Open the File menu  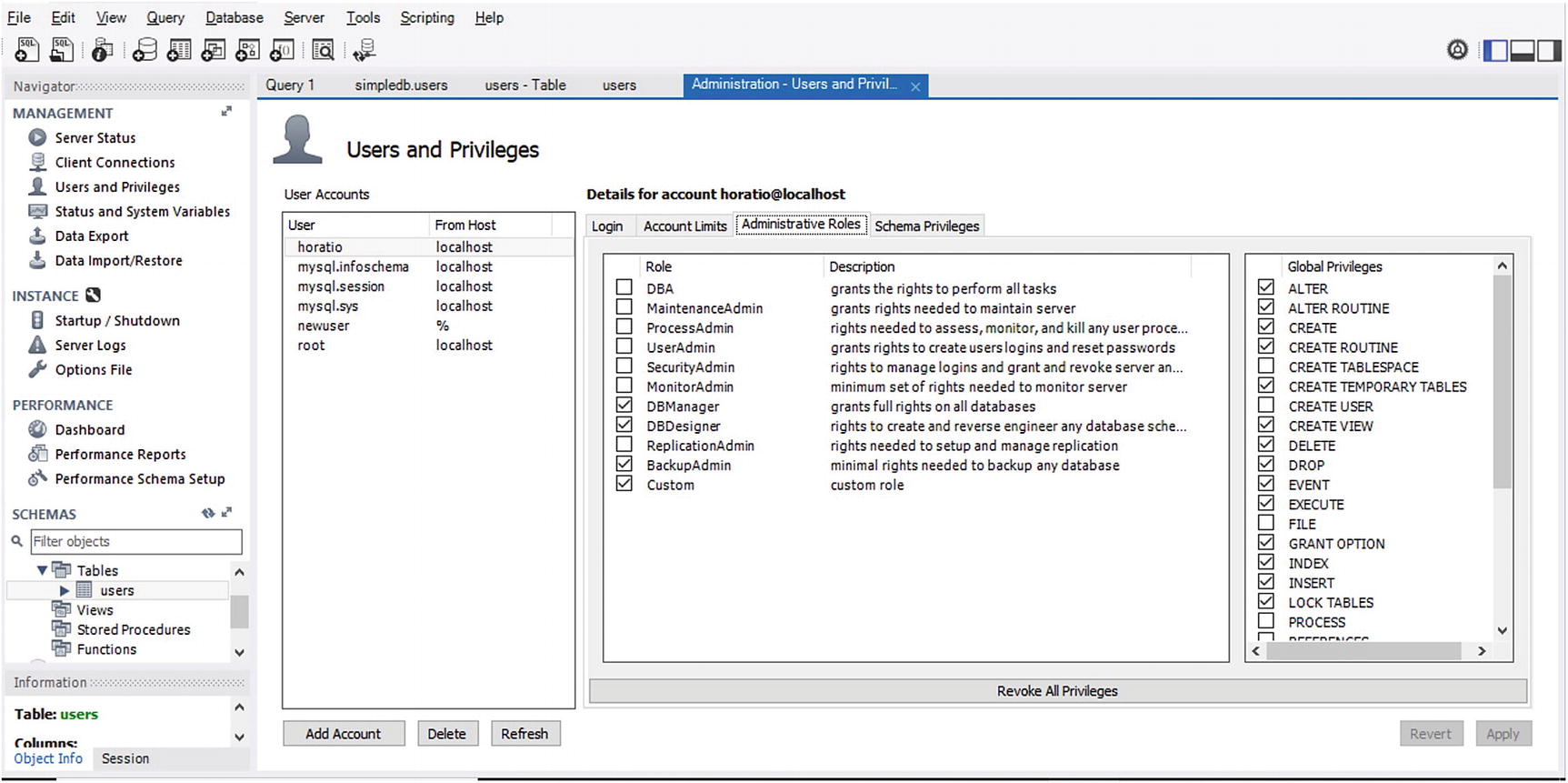point(19,17)
